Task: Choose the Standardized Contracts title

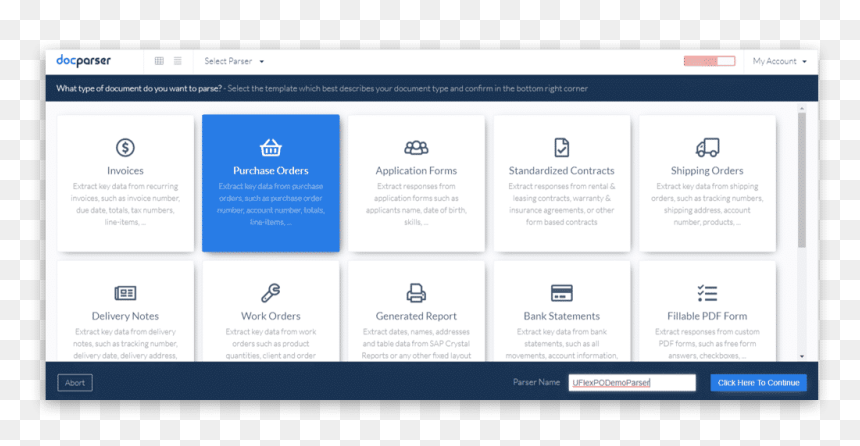Action: 562,171
